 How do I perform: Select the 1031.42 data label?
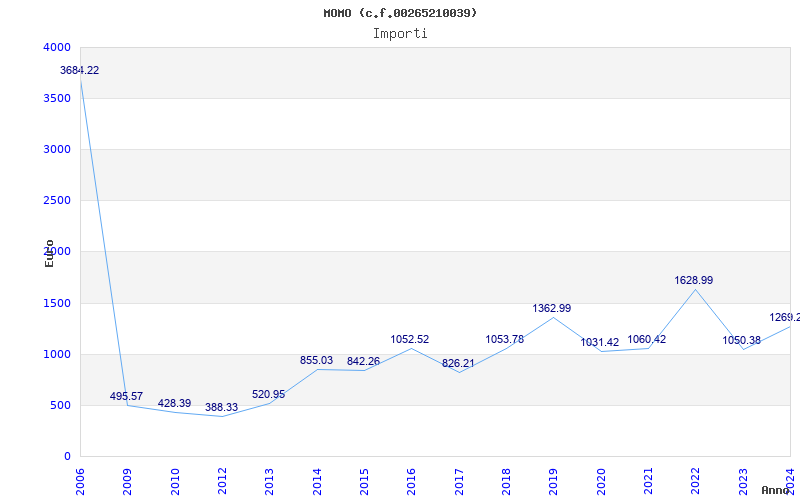click(x=599, y=343)
